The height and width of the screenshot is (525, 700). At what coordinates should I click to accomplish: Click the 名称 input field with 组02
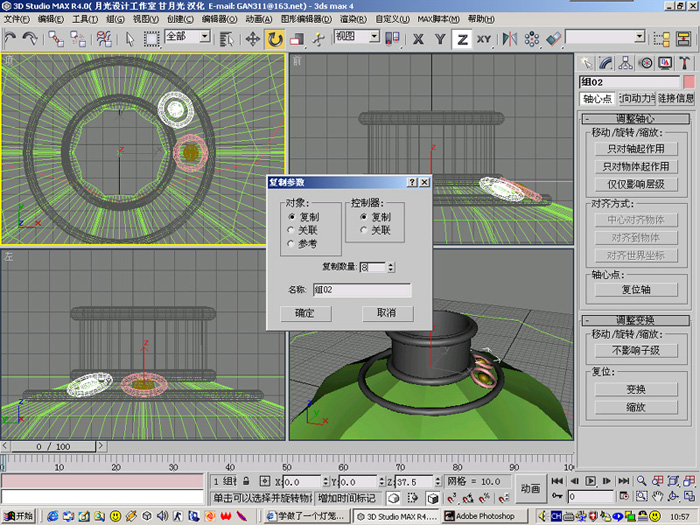point(362,290)
